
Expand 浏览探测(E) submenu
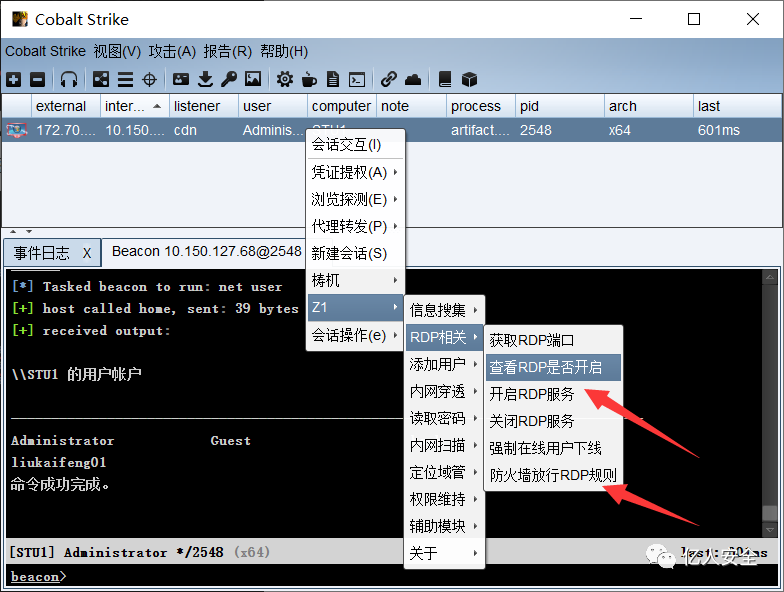(x=355, y=199)
